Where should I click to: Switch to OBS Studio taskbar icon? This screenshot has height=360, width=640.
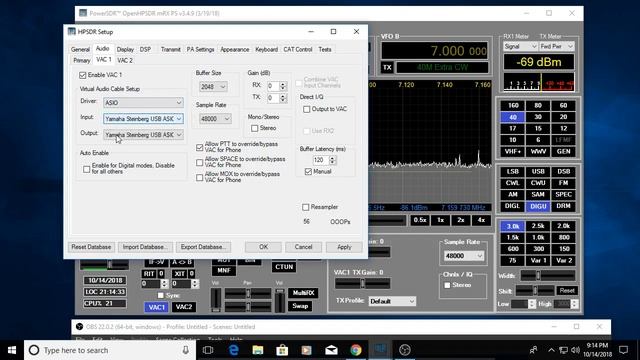click(x=404, y=350)
